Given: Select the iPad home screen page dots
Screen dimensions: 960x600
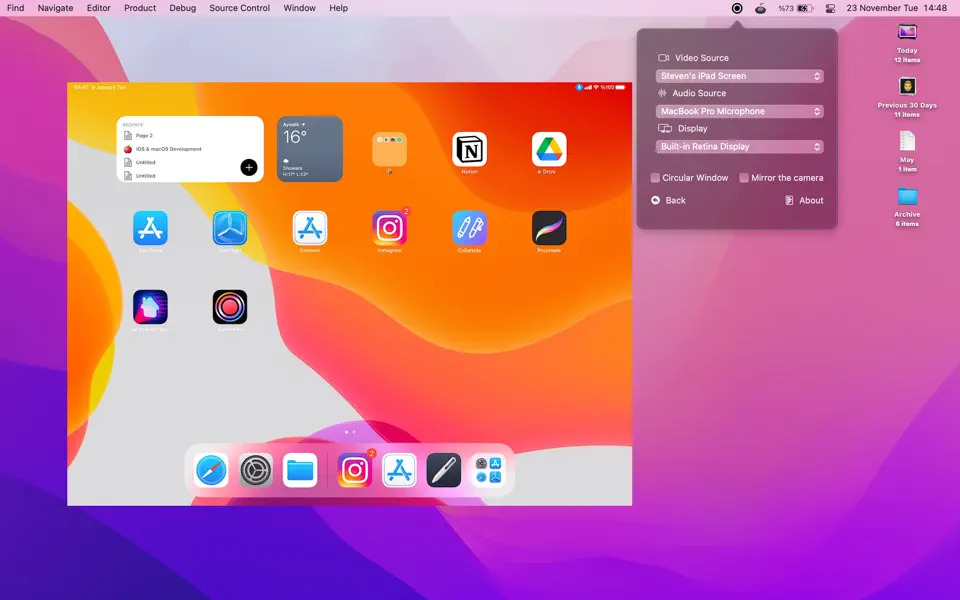Looking at the screenshot, I should tap(350, 432).
